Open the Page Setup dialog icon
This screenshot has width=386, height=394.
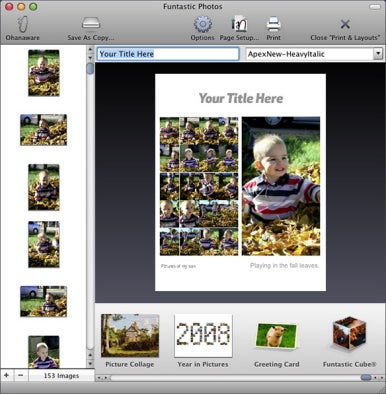click(x=239, y=24)
